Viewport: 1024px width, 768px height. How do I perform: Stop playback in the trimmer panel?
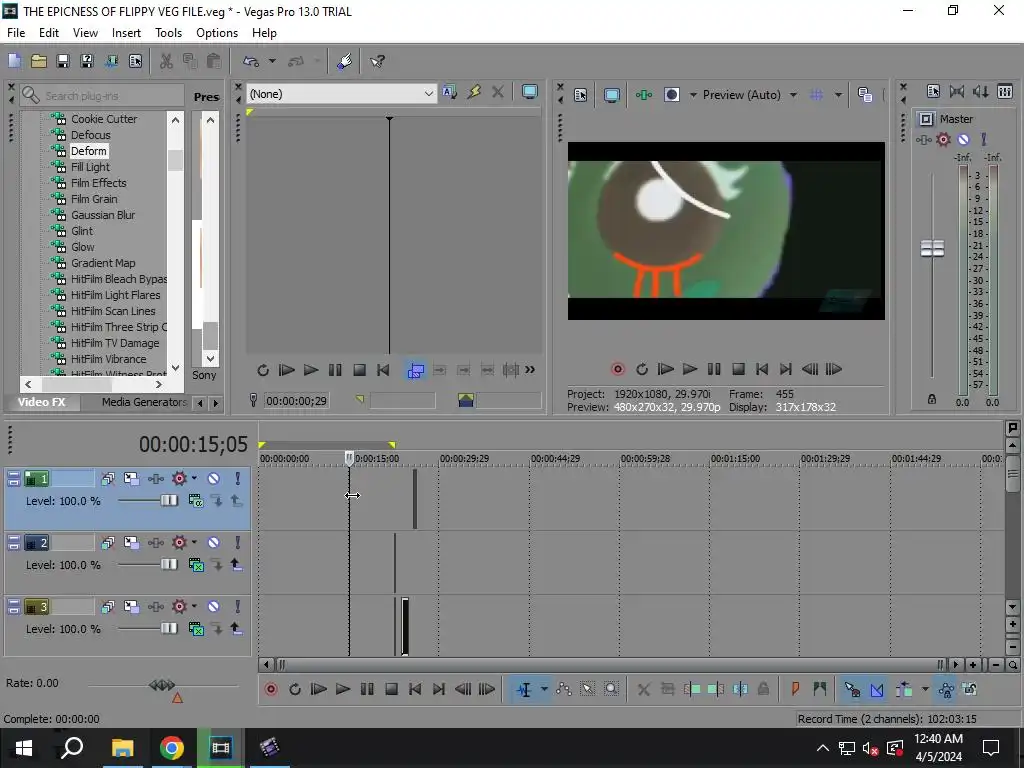359,370
